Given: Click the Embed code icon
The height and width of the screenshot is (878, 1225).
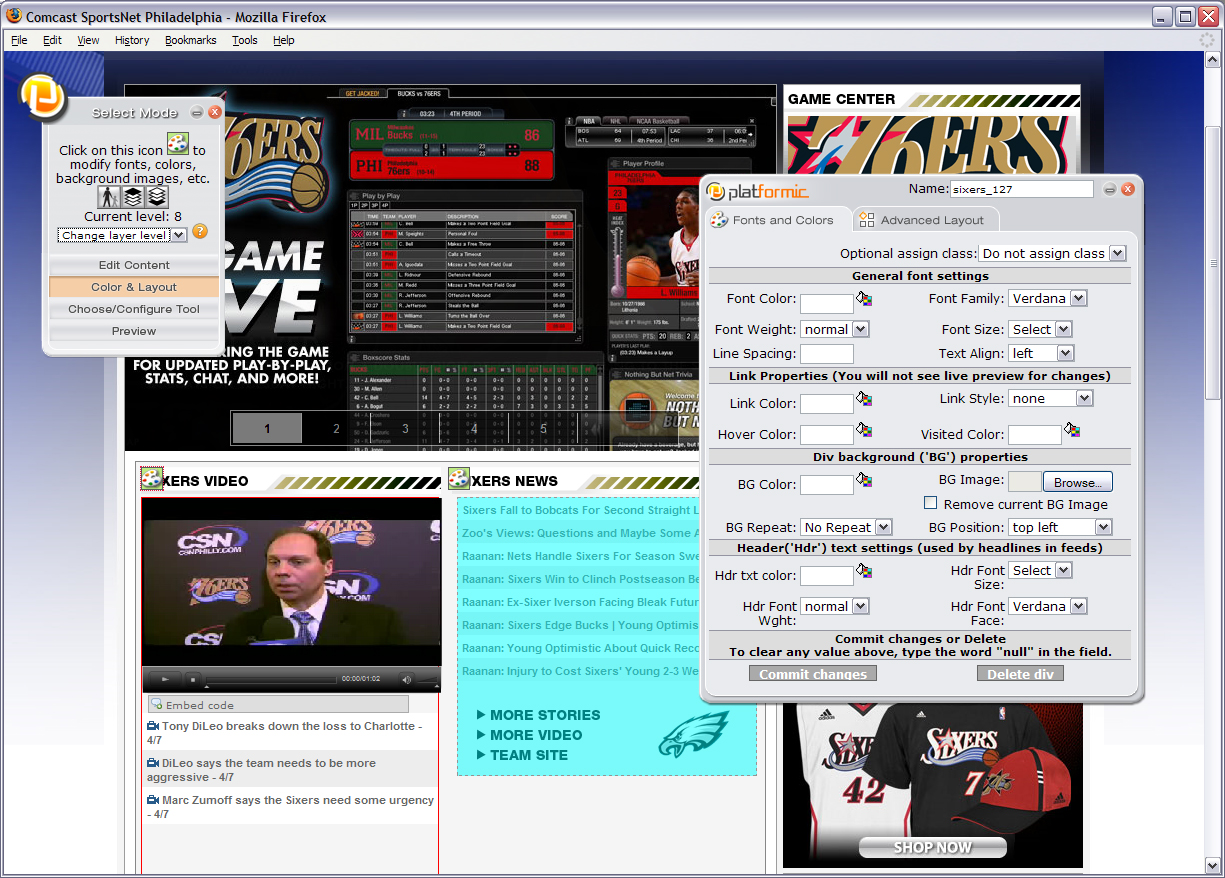Looking at the screenshot, I should pyautogui.click(x=157, y=705).
